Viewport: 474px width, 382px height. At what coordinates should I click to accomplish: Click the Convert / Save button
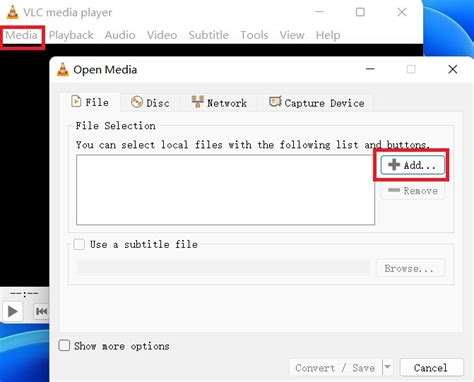335,368
